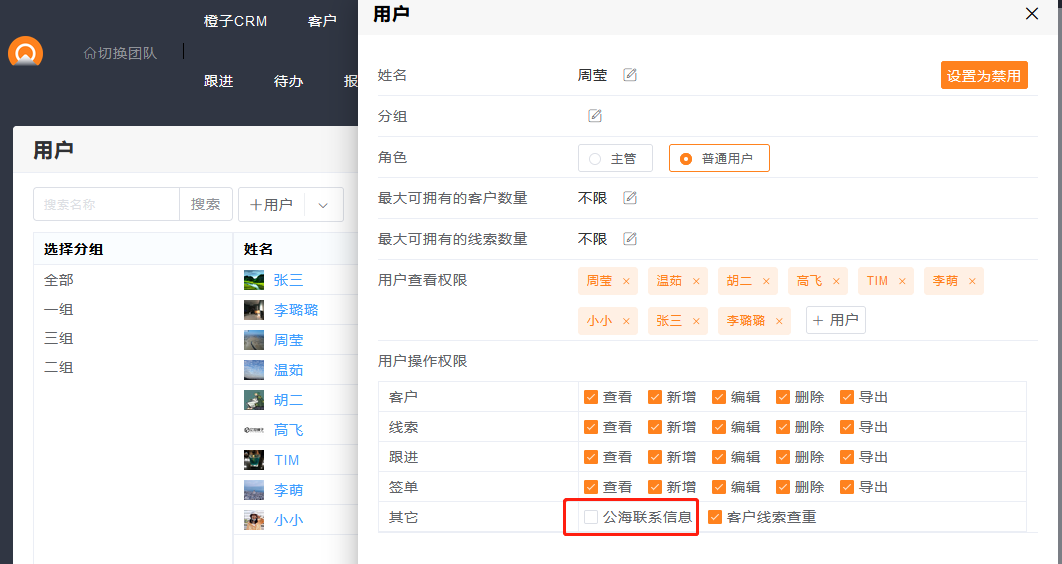Open the 切换团队 team switcher
1062x564 pixels.
click(120, 53)
